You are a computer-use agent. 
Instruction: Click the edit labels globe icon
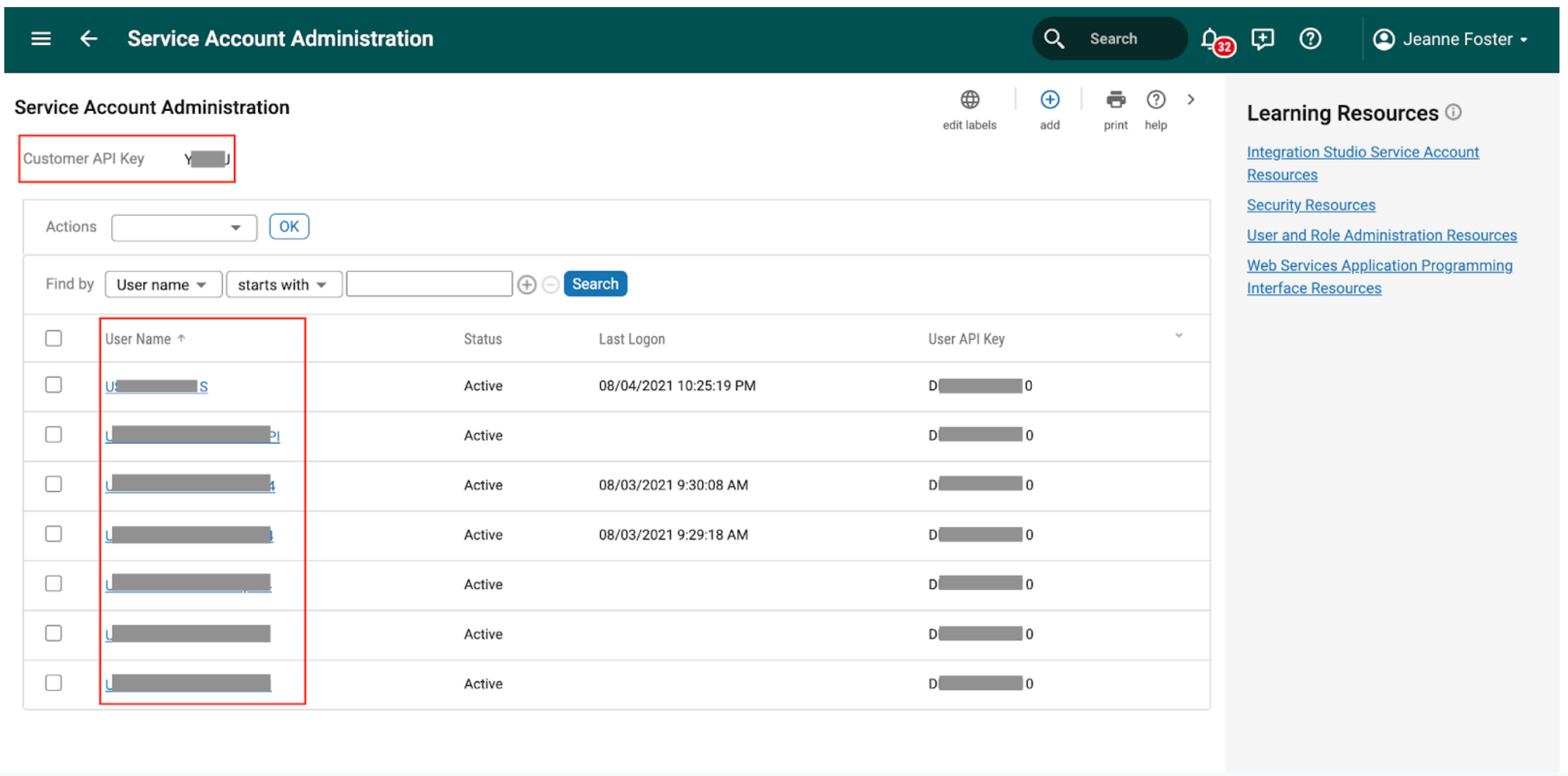(969, 100)
